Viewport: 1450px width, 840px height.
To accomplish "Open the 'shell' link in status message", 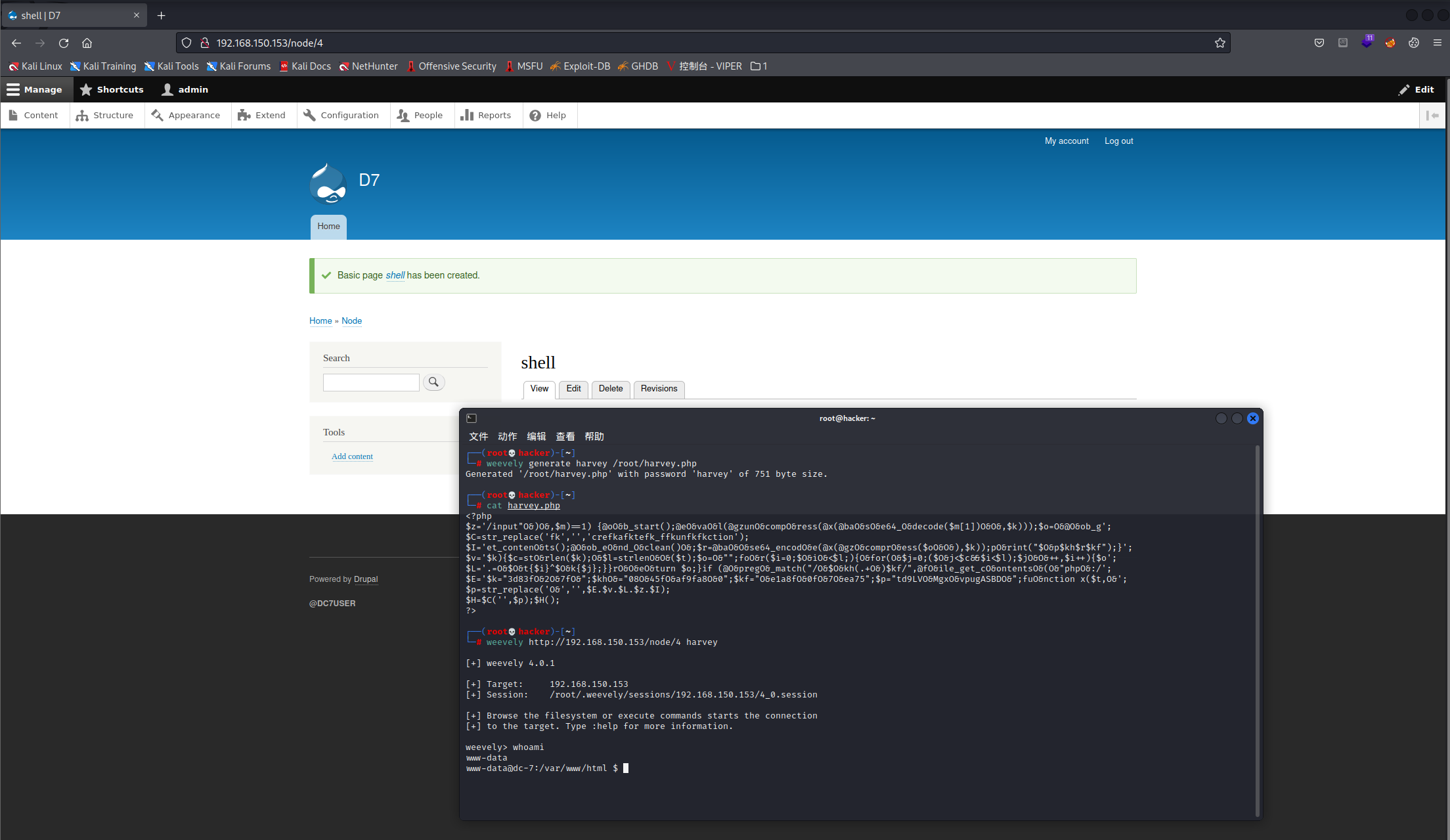I will click(395, 275).
